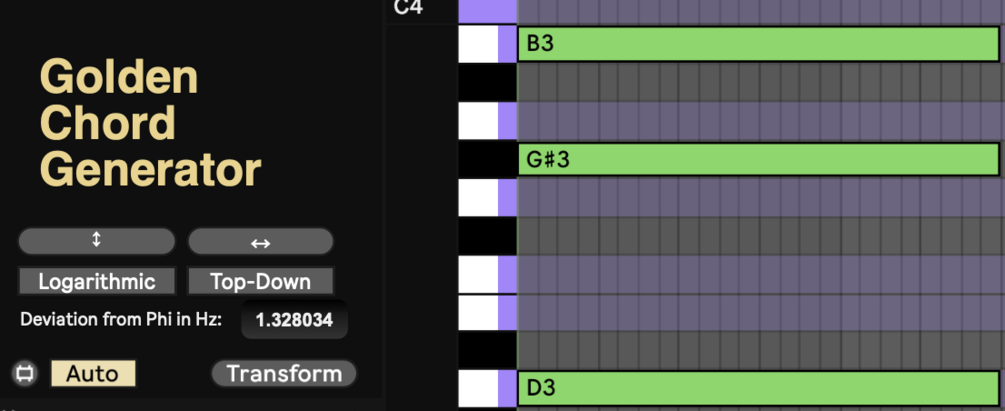The image size is (1005, 411).
Task: Select the B3 MIDI note clip
Action: coord(757,45)
